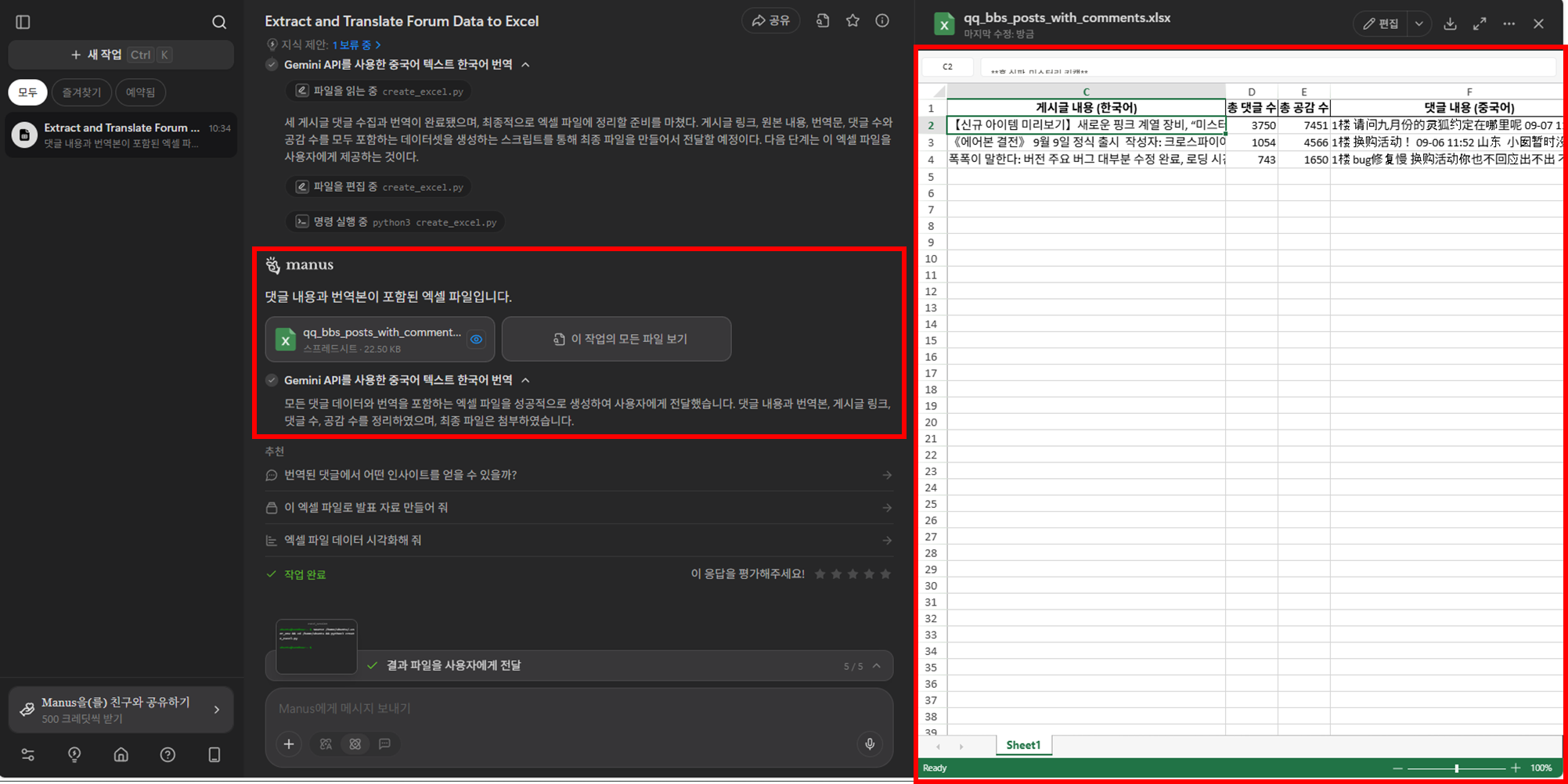The image size is (1568, 784).
Task: Click the 100% zoom level indicator
Action: 1541,768
